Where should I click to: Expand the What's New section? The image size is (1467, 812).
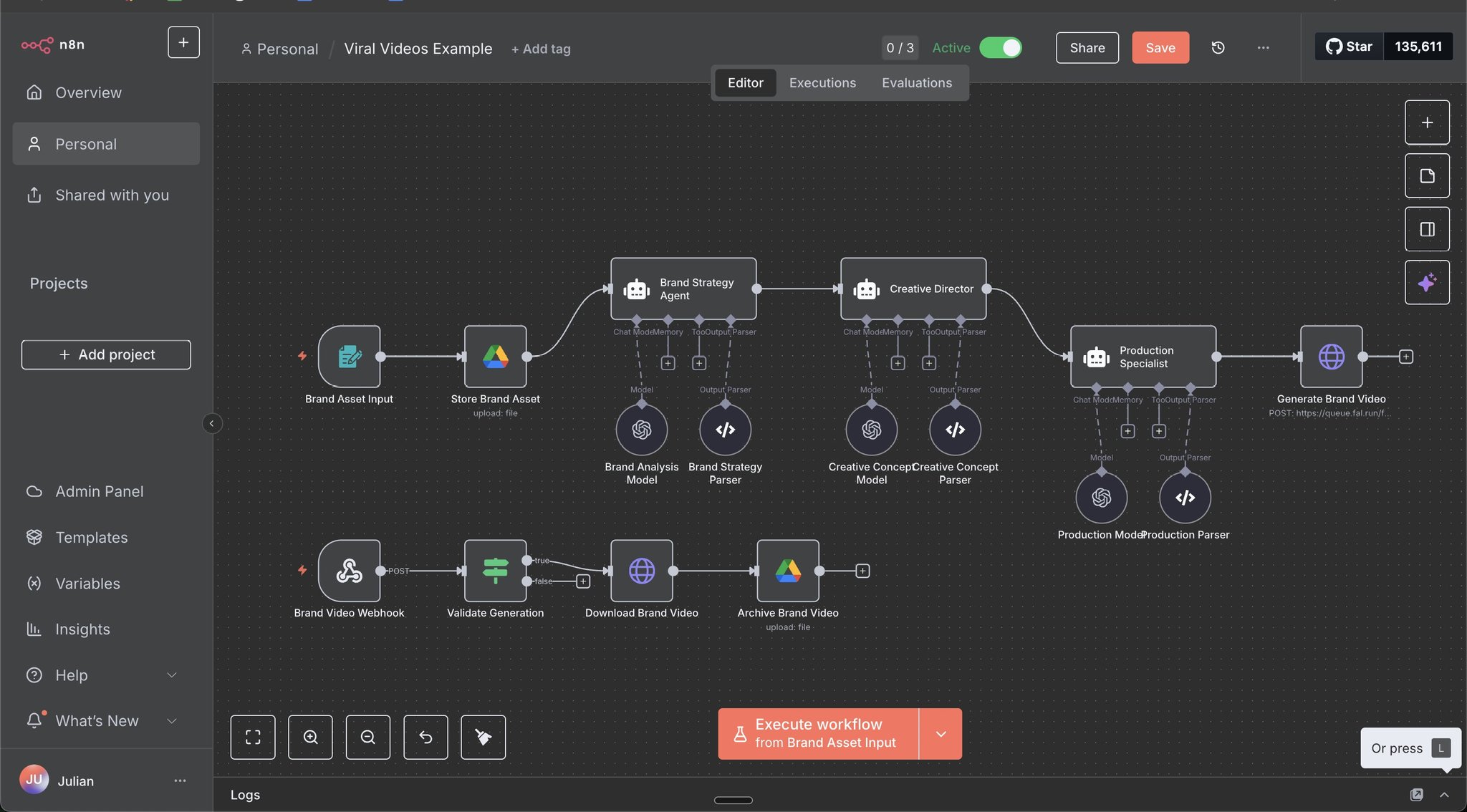click(x=106, y=721)
